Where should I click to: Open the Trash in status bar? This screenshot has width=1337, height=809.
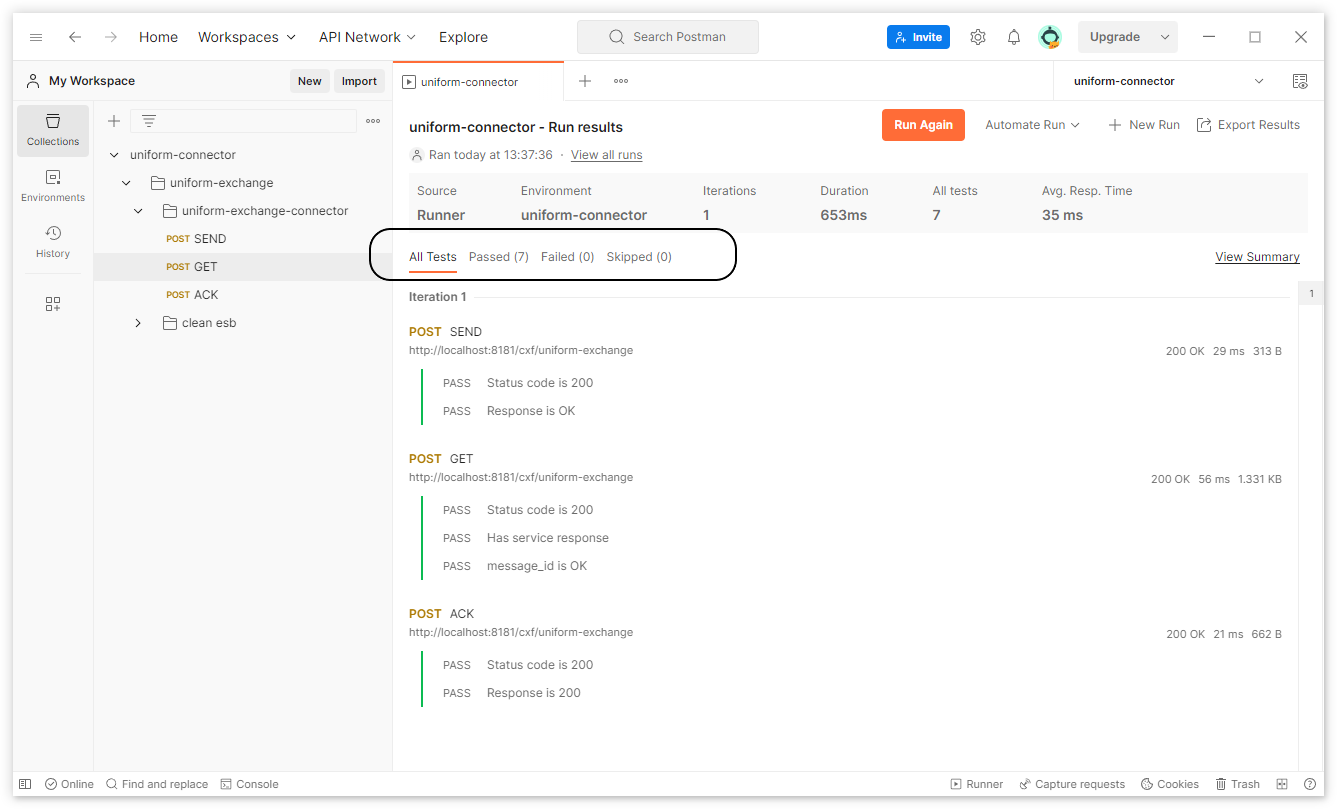point(1237,784)
